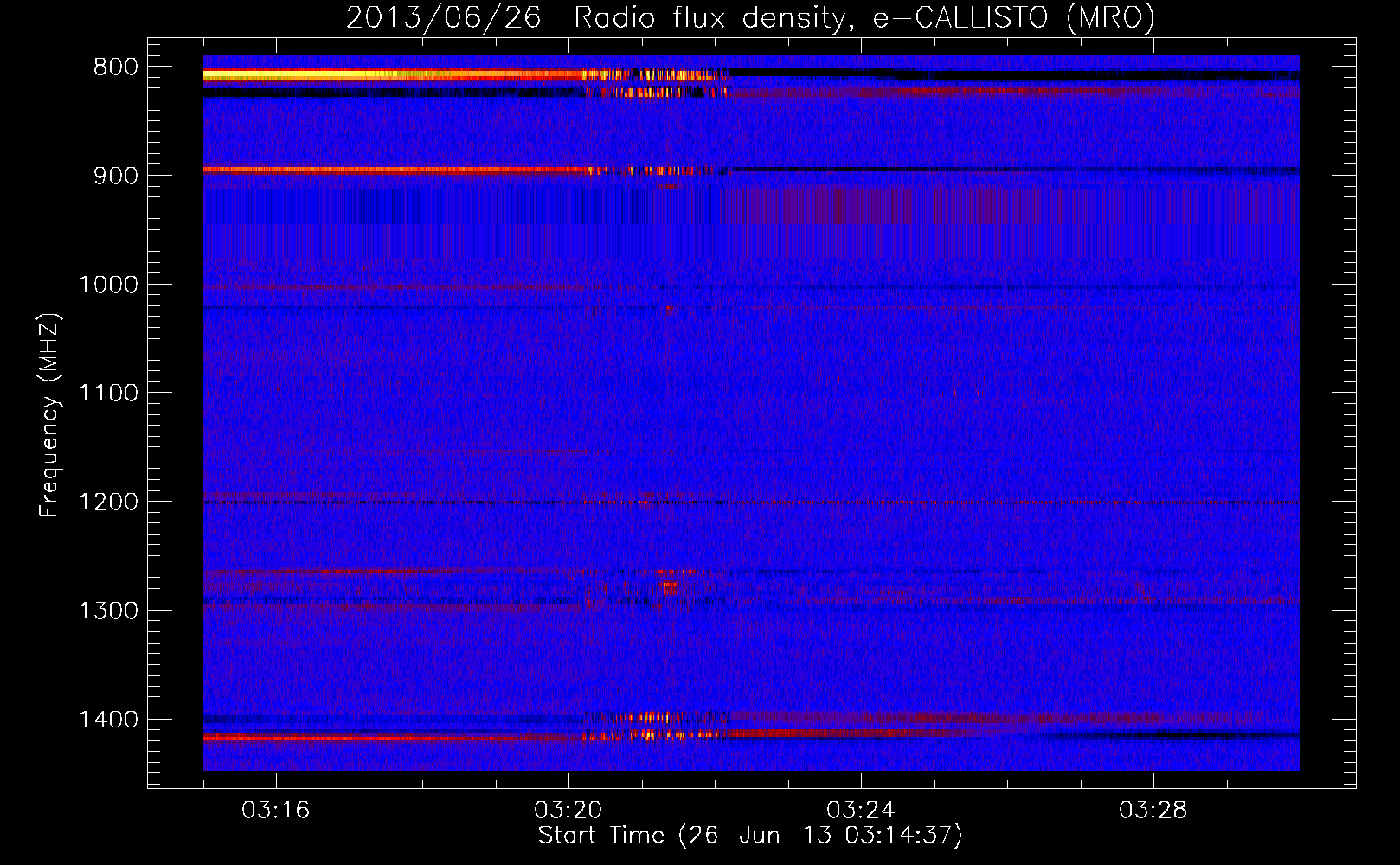Viewport: 1400px width, 865px height.
Task: Click the 03:16 time tick label
Action: (x=276, y=811)
